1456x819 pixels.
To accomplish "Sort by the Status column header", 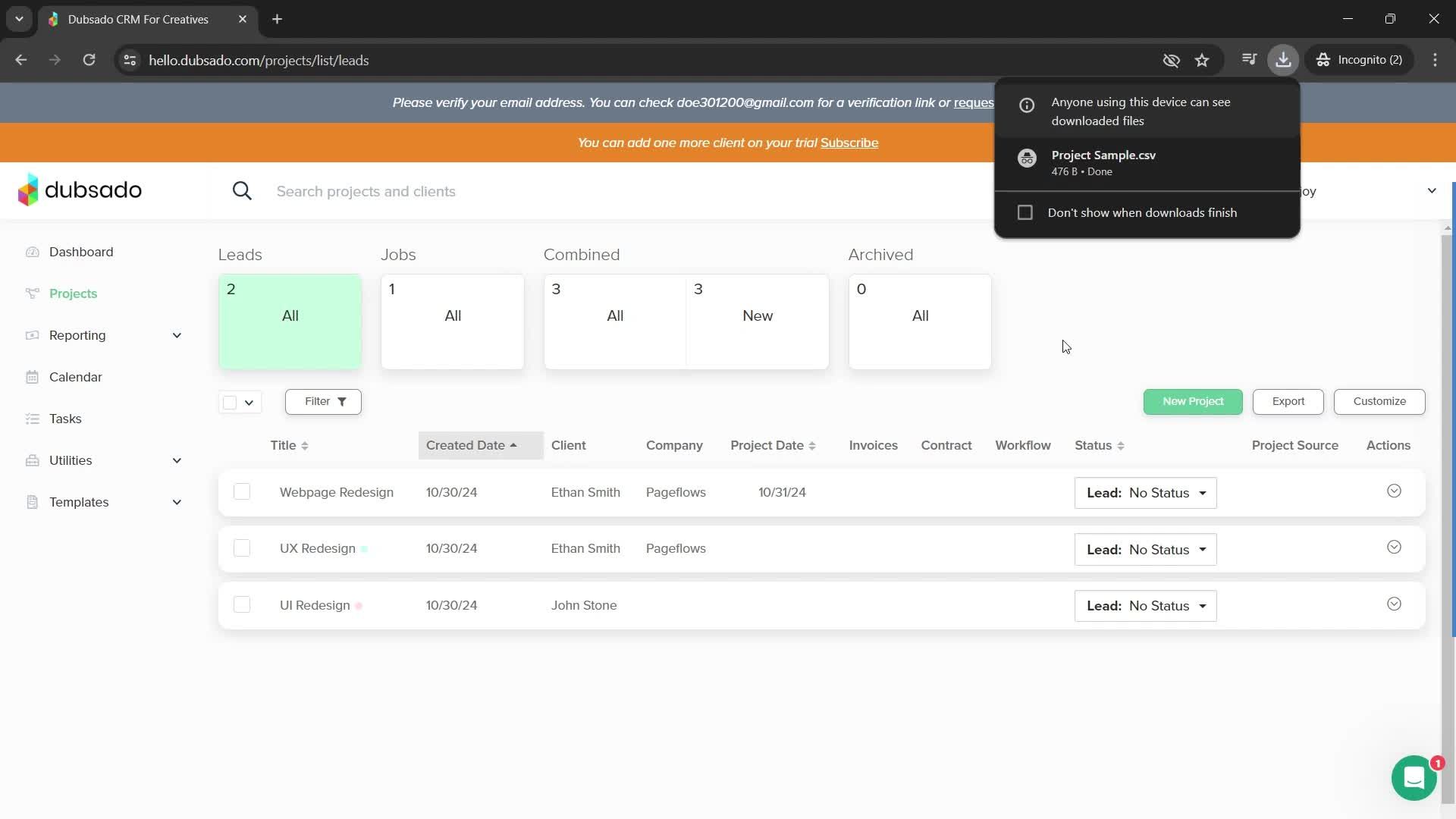I will click(x=1100, y=445).
